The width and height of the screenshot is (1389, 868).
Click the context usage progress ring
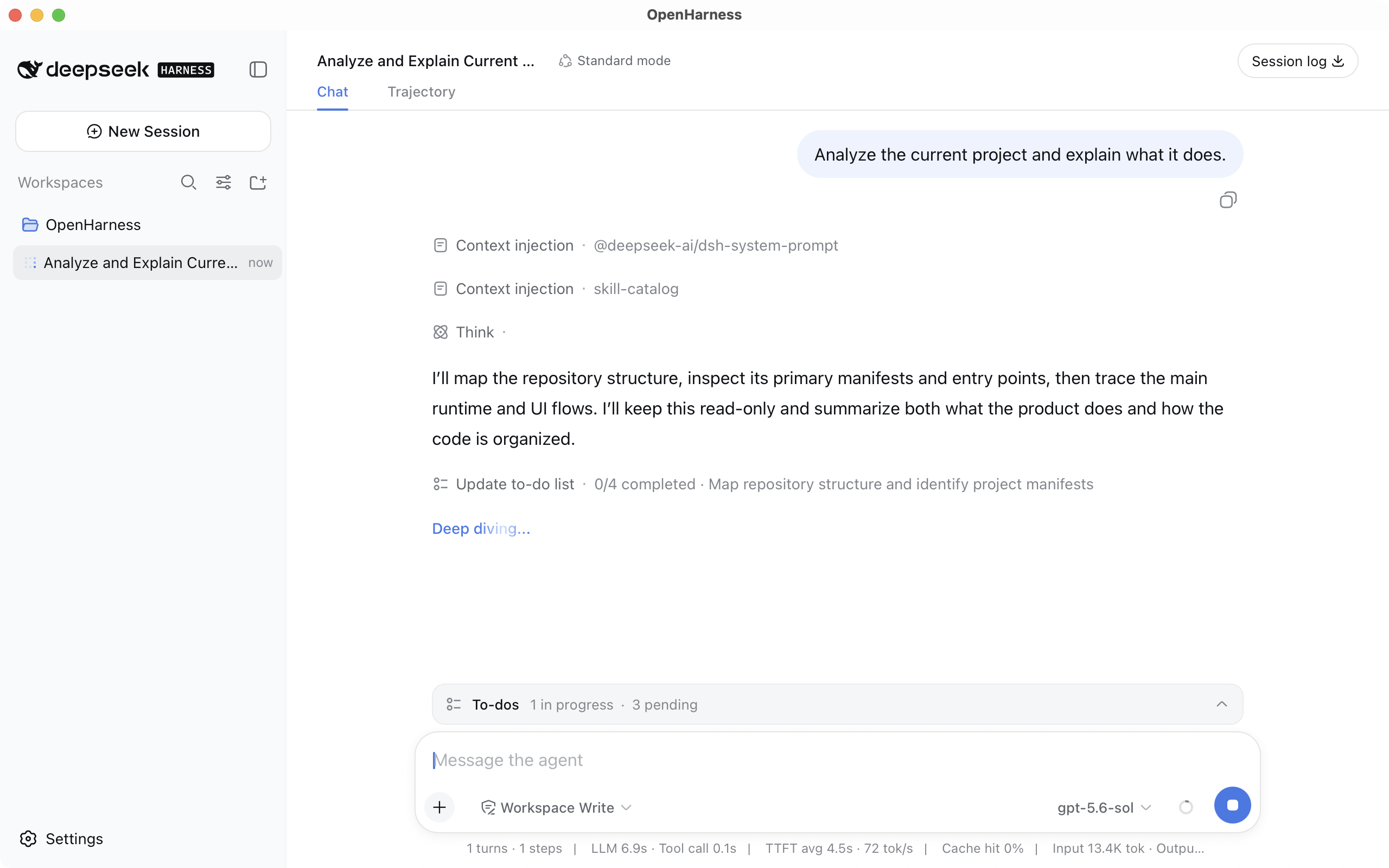coord(1186,808)
